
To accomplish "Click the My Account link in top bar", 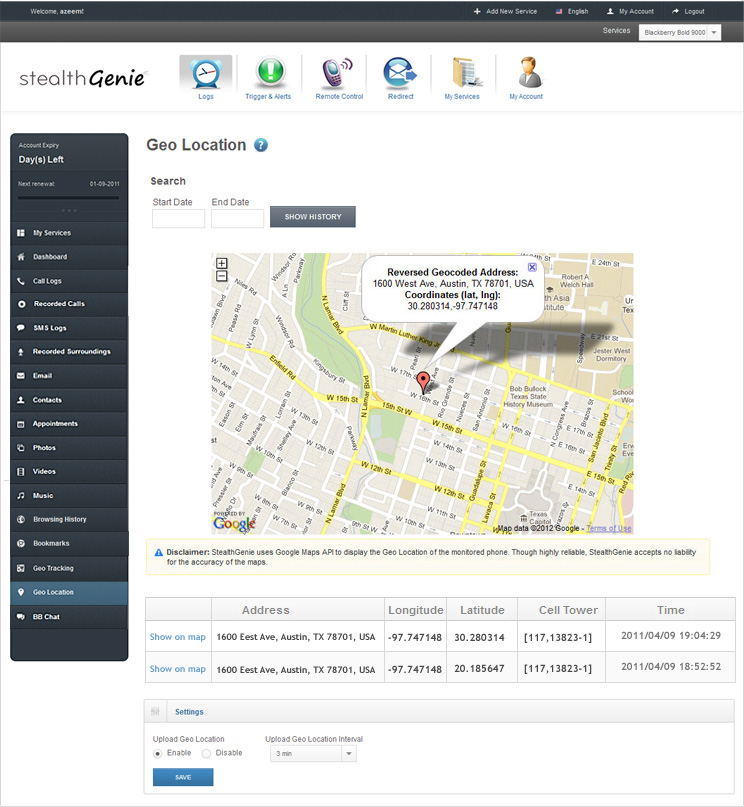I will coord(636,11).
